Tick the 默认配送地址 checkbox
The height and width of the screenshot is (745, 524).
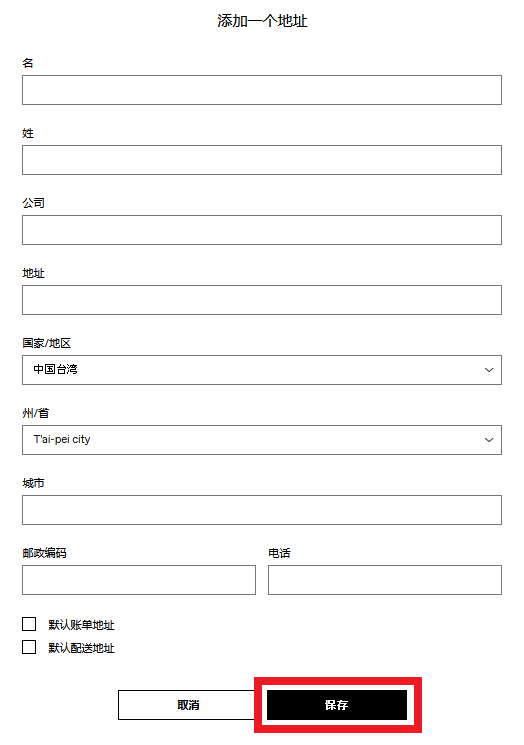coord(29,647)
